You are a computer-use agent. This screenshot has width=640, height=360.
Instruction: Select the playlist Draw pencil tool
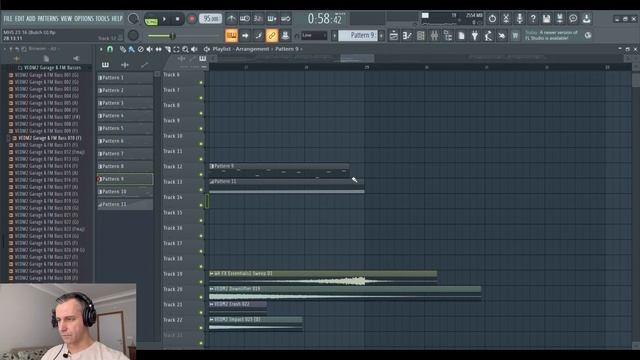coord(122,49)
